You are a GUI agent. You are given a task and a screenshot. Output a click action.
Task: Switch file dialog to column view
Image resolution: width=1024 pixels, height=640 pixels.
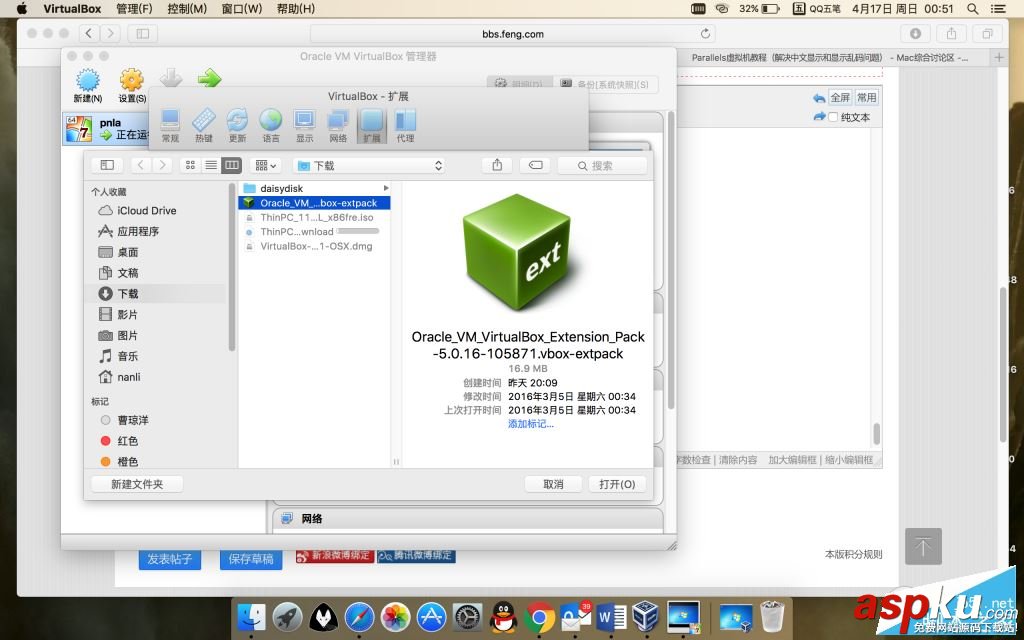(x=232, y=166)
